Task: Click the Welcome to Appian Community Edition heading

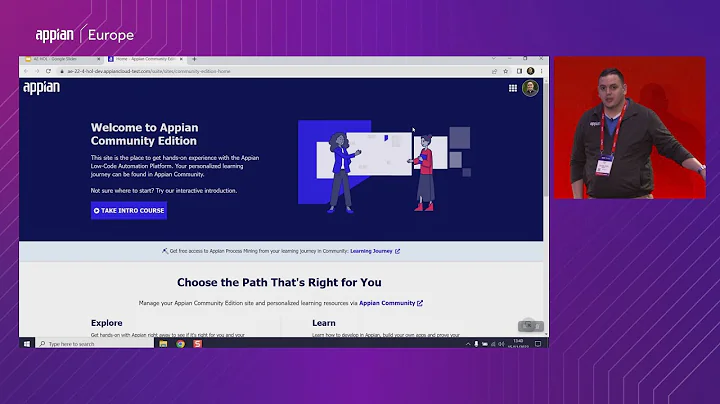Action: point(145,134)
